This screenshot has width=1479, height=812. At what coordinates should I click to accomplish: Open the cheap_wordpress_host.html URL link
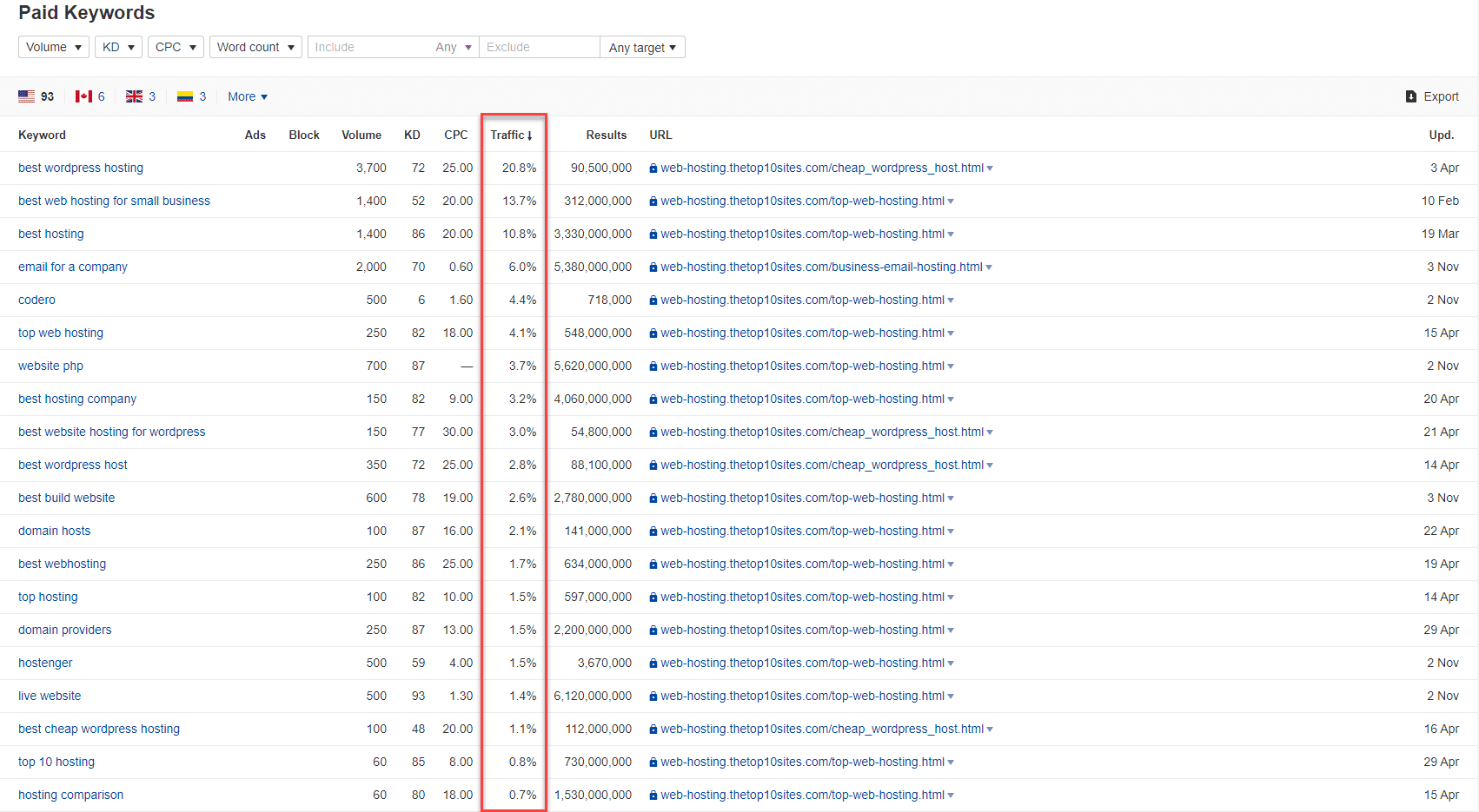tap(821, 168)
